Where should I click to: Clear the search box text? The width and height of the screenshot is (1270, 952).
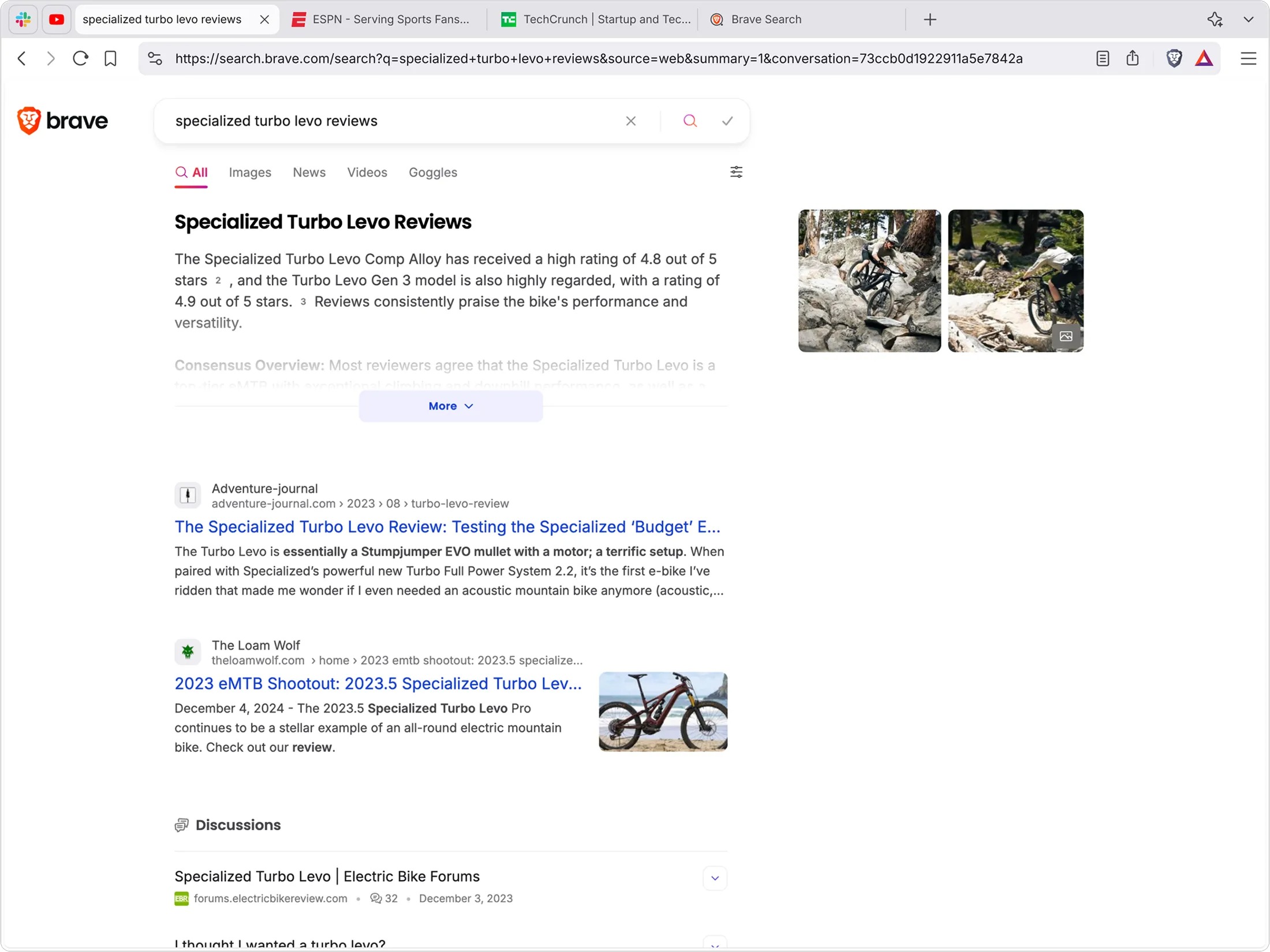[630, 121]
